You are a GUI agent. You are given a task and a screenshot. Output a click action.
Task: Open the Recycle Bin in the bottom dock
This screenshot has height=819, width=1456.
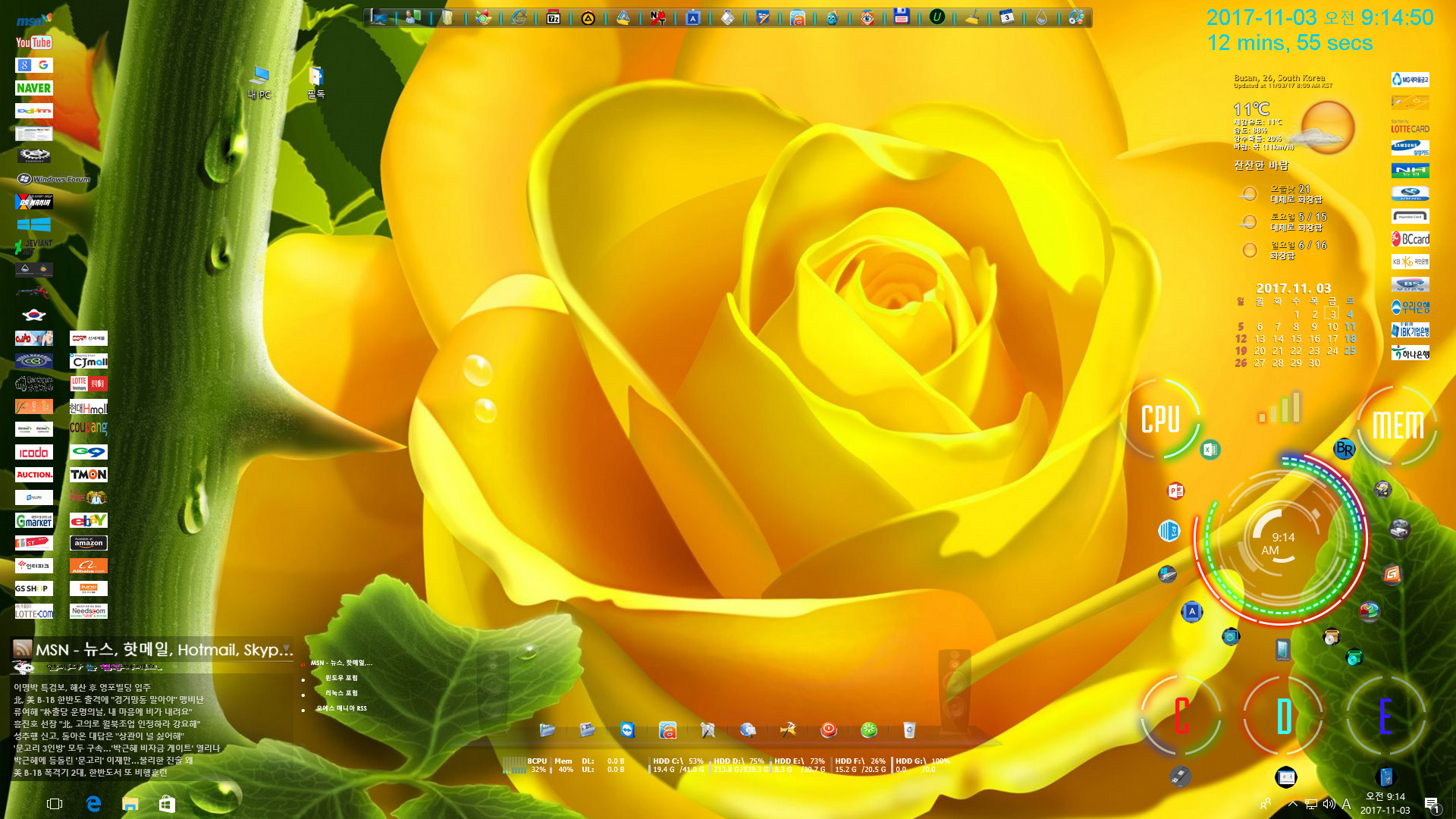tap(909, 730)
